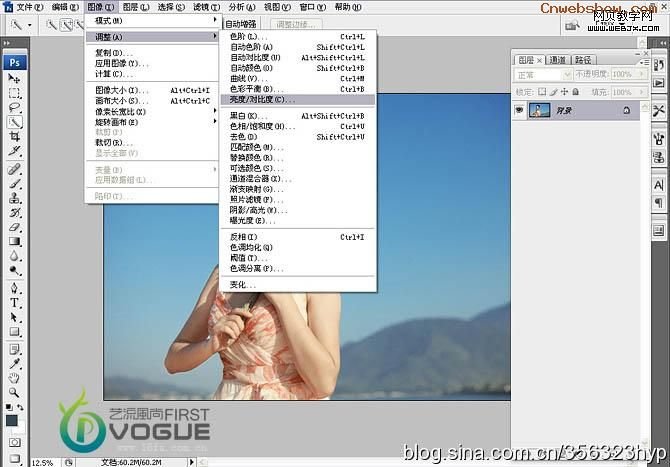Click the 背景 layer thumbnail

tap(539, 110)
